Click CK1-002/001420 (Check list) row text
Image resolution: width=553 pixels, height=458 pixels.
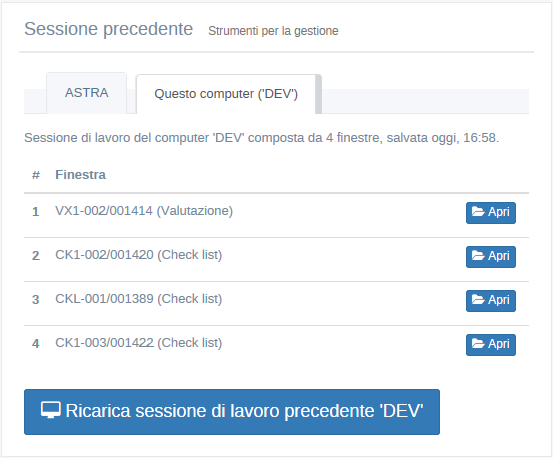click(139, 255)
